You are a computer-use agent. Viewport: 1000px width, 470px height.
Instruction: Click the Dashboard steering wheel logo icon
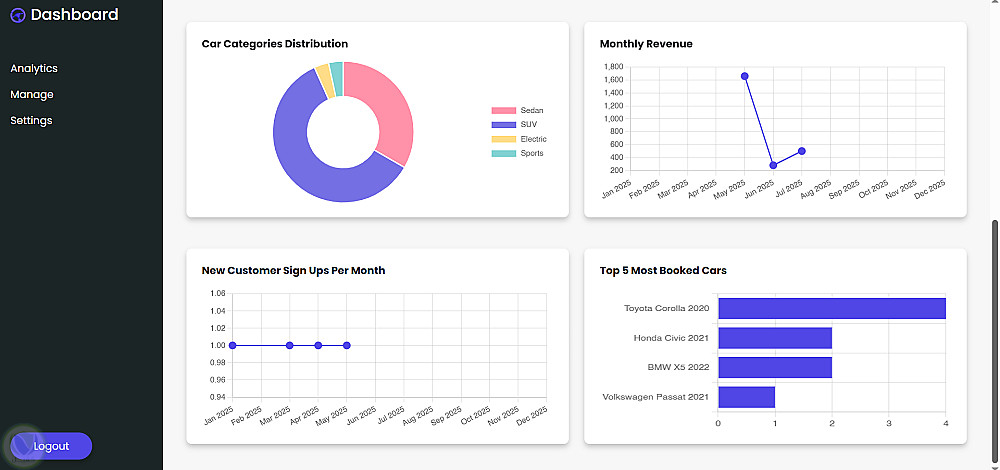click(x=18, y=15)
